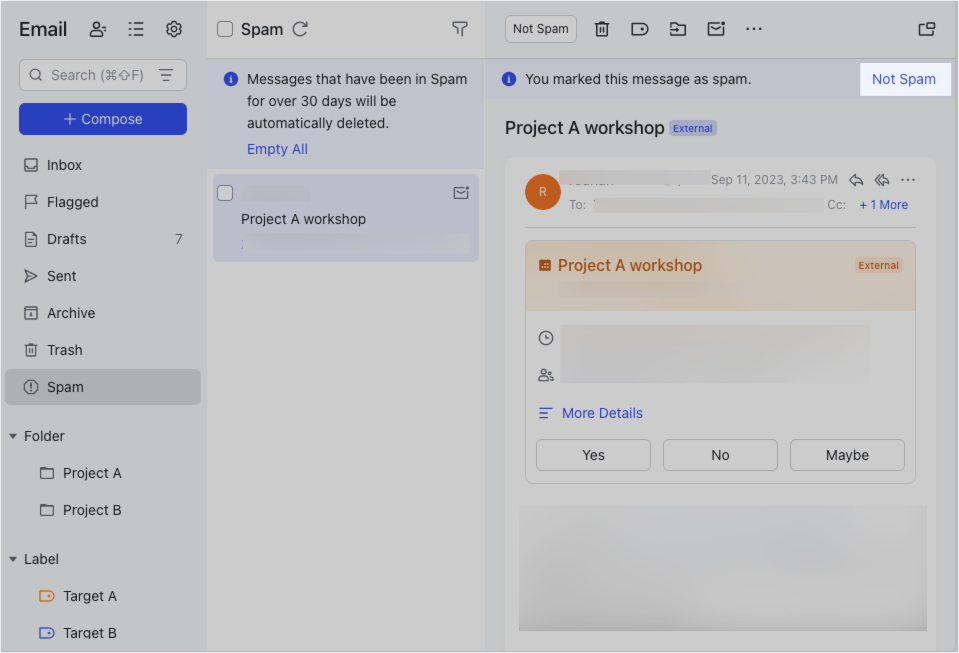
Task: Click Not Spam in the banner
Action: (x=904, y=79)
